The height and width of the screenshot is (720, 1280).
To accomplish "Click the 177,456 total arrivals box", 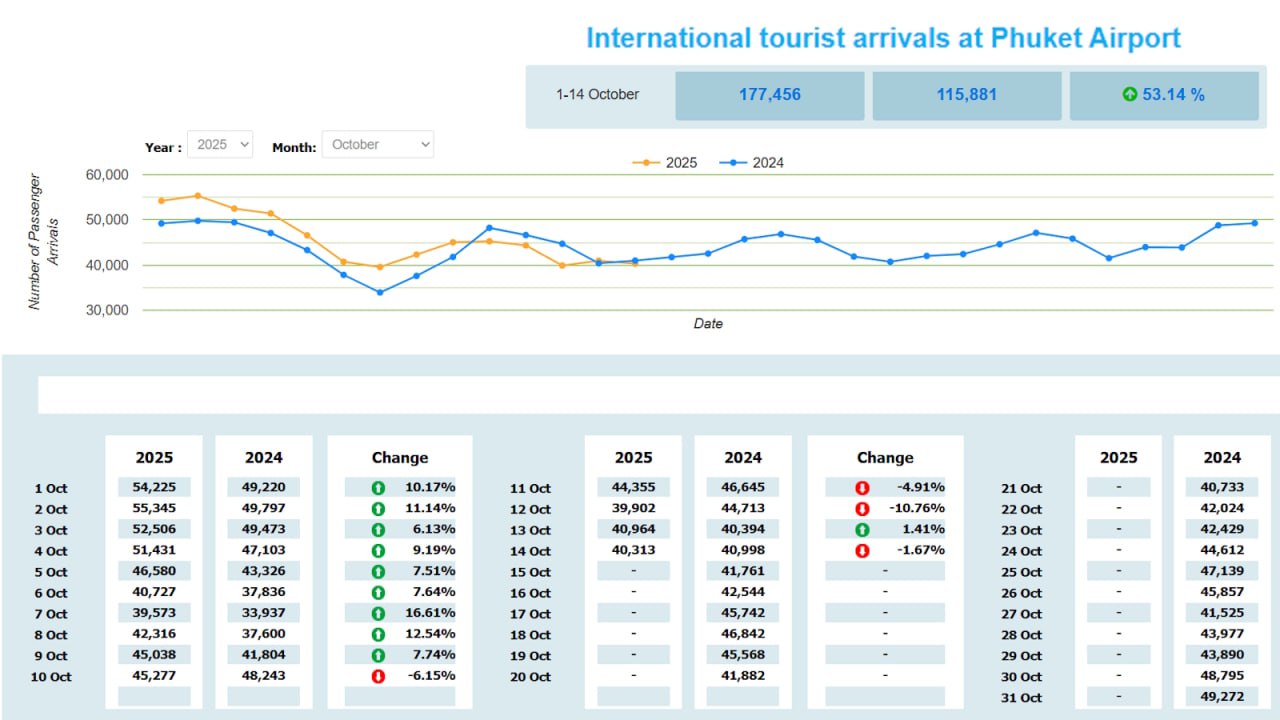I will [769, 95].
